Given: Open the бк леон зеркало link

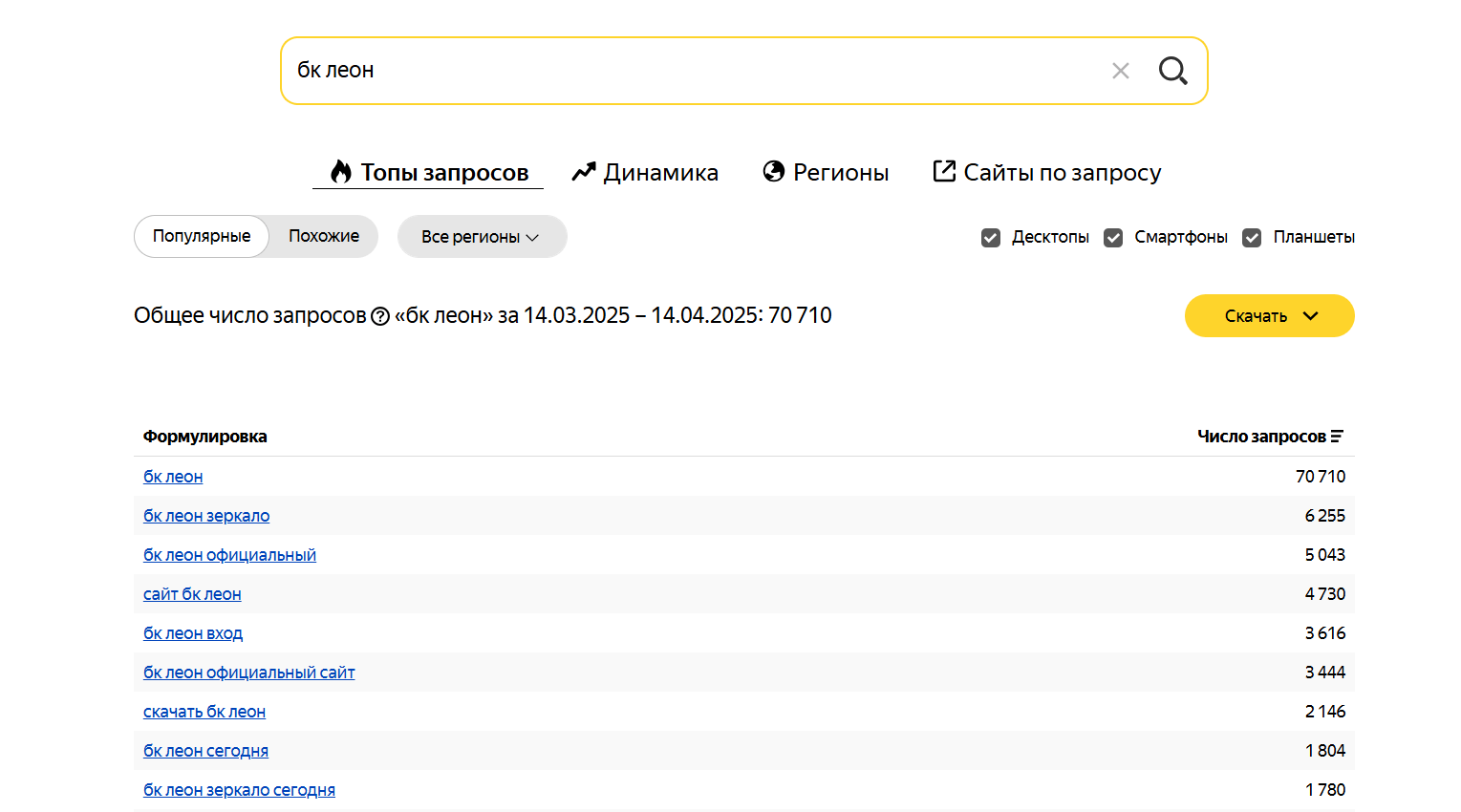Looking at the screenshot, I should click(x=206, y=516).
